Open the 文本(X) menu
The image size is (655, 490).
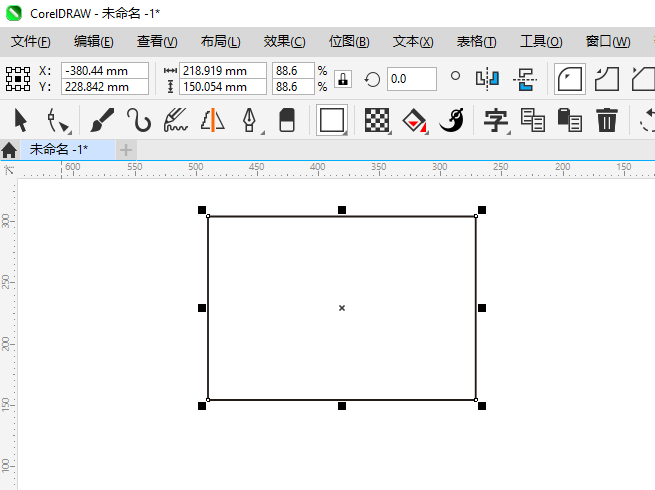[x=413, y=41]
